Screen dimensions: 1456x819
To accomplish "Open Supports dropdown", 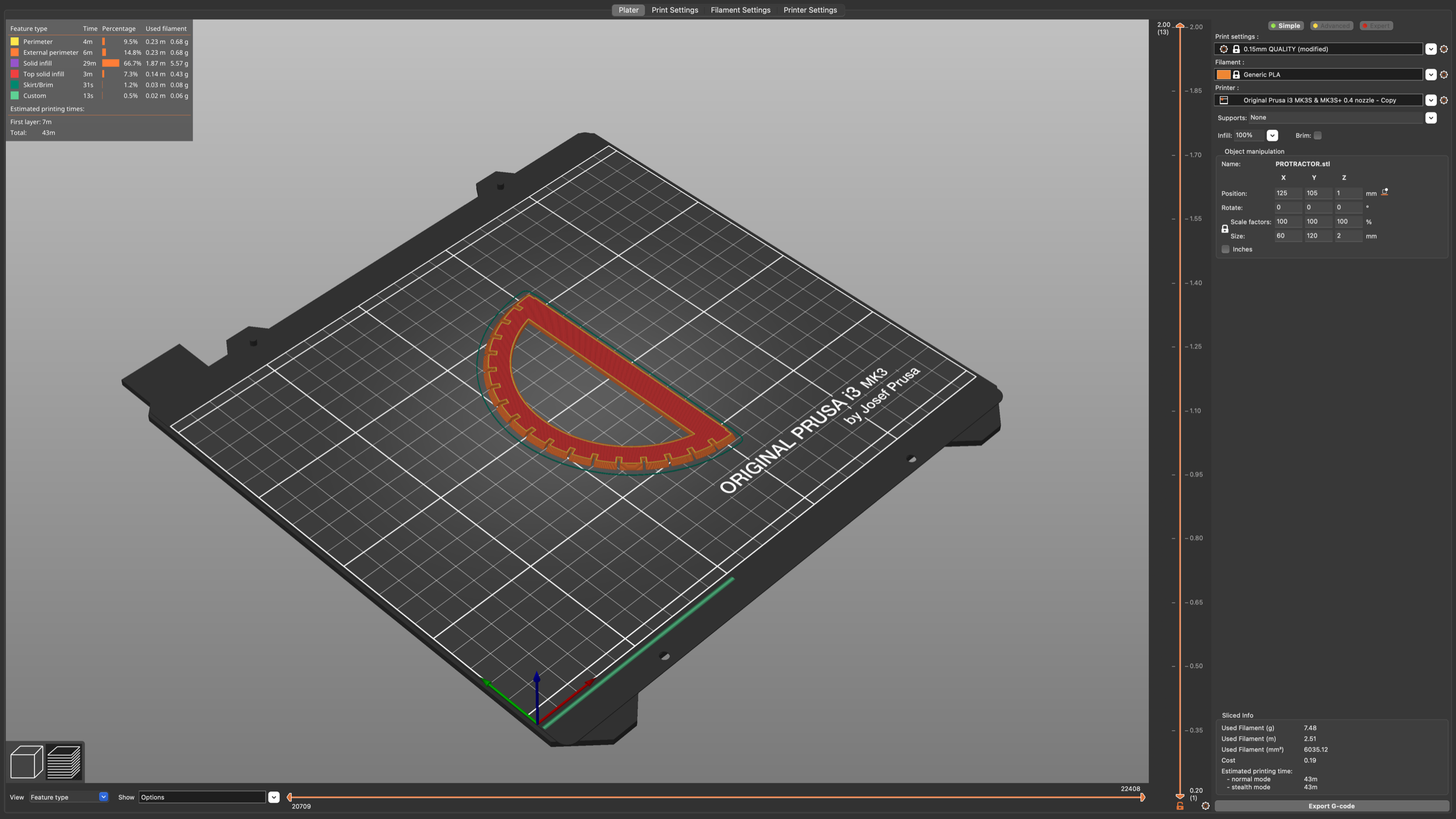I will 1431,118.
